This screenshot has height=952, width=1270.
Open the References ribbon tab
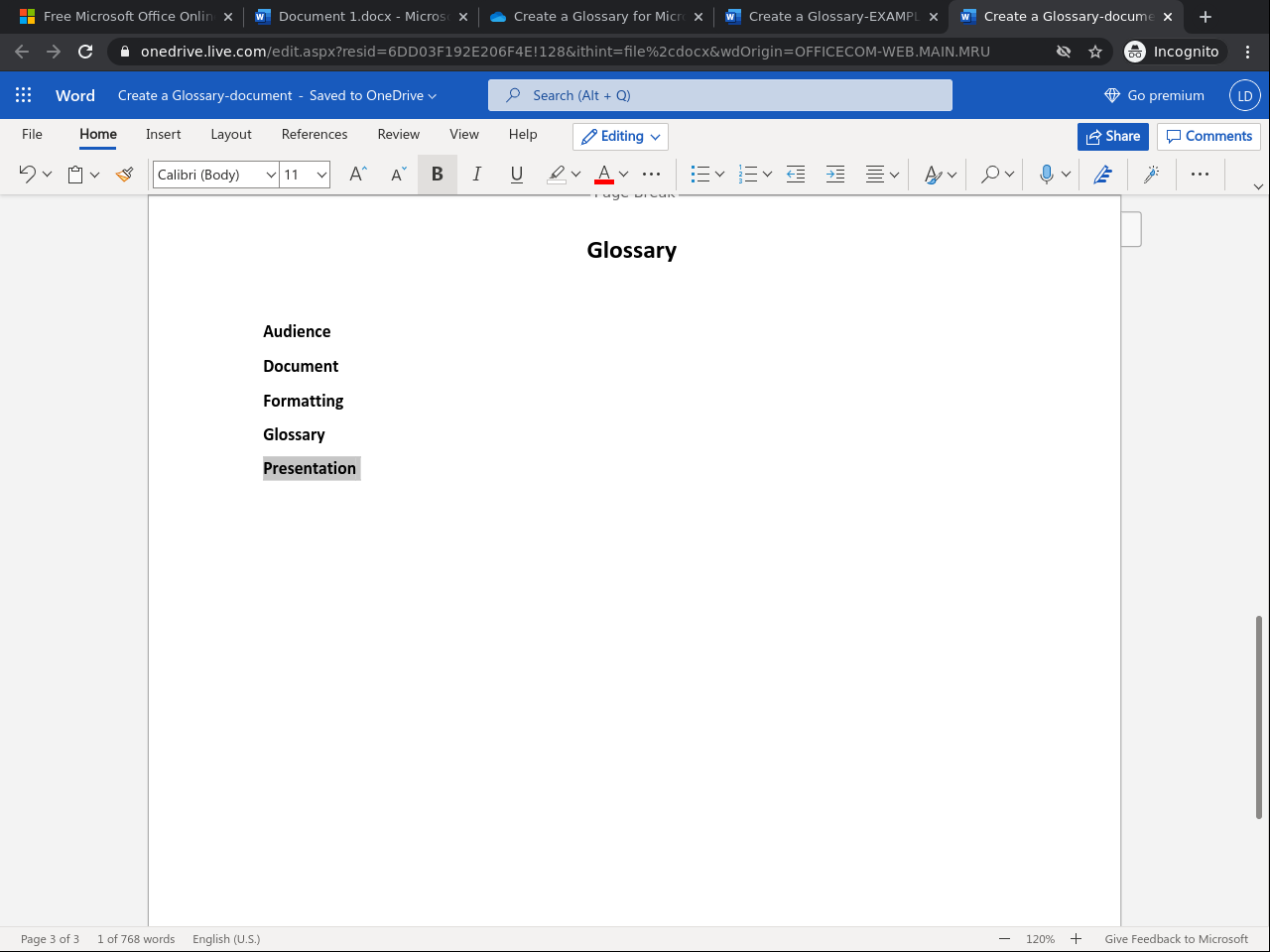click(315, 134)
